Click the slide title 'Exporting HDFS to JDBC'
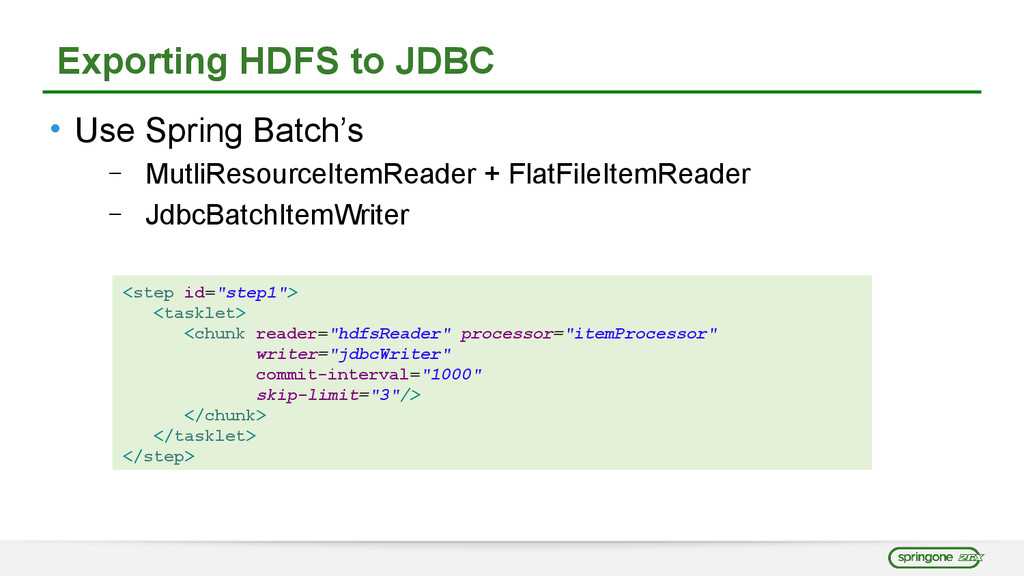Viewport: 1024px width, 576px height. click(x=276, y=61)
